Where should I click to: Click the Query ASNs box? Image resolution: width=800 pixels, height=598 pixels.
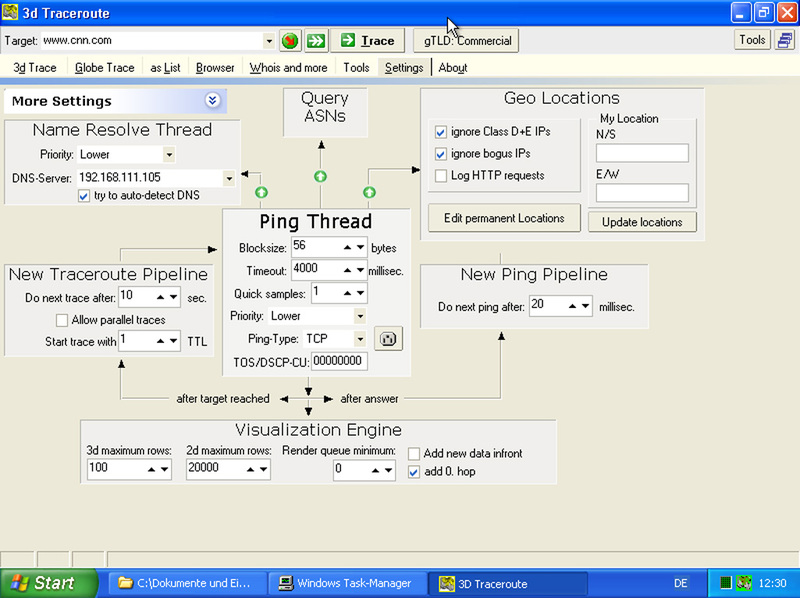(324, 112)
